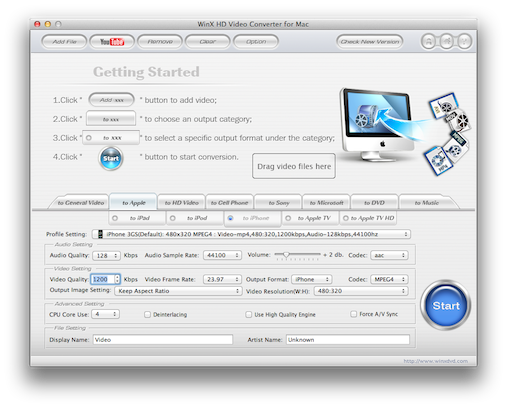
Task: Click the Add File button
Action: coord(64,42)
